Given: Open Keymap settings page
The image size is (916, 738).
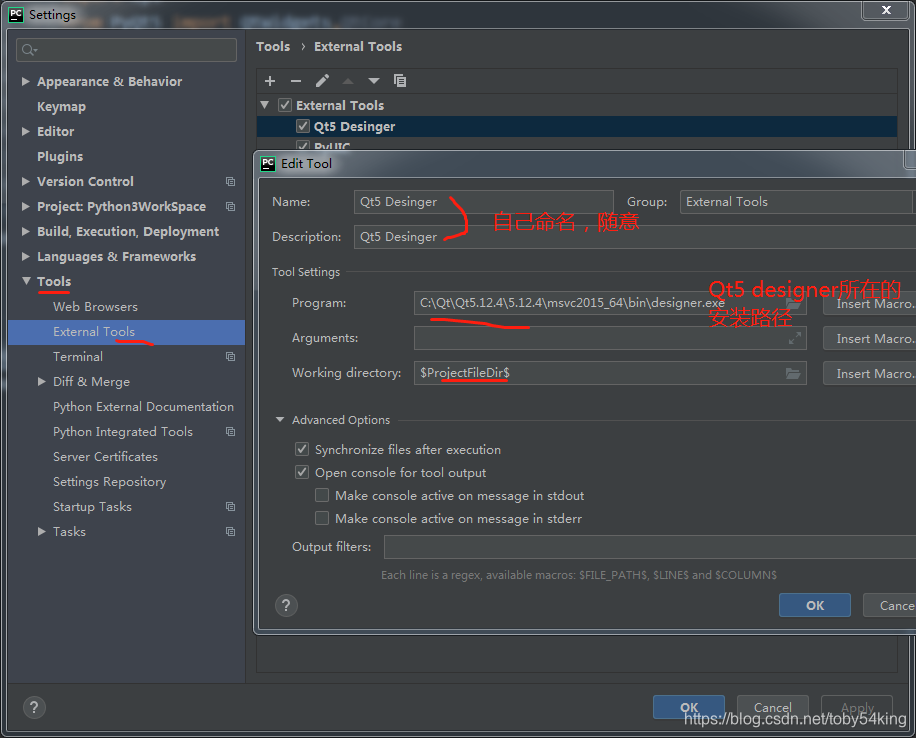Looking at the screenshot, I should 61,106.
